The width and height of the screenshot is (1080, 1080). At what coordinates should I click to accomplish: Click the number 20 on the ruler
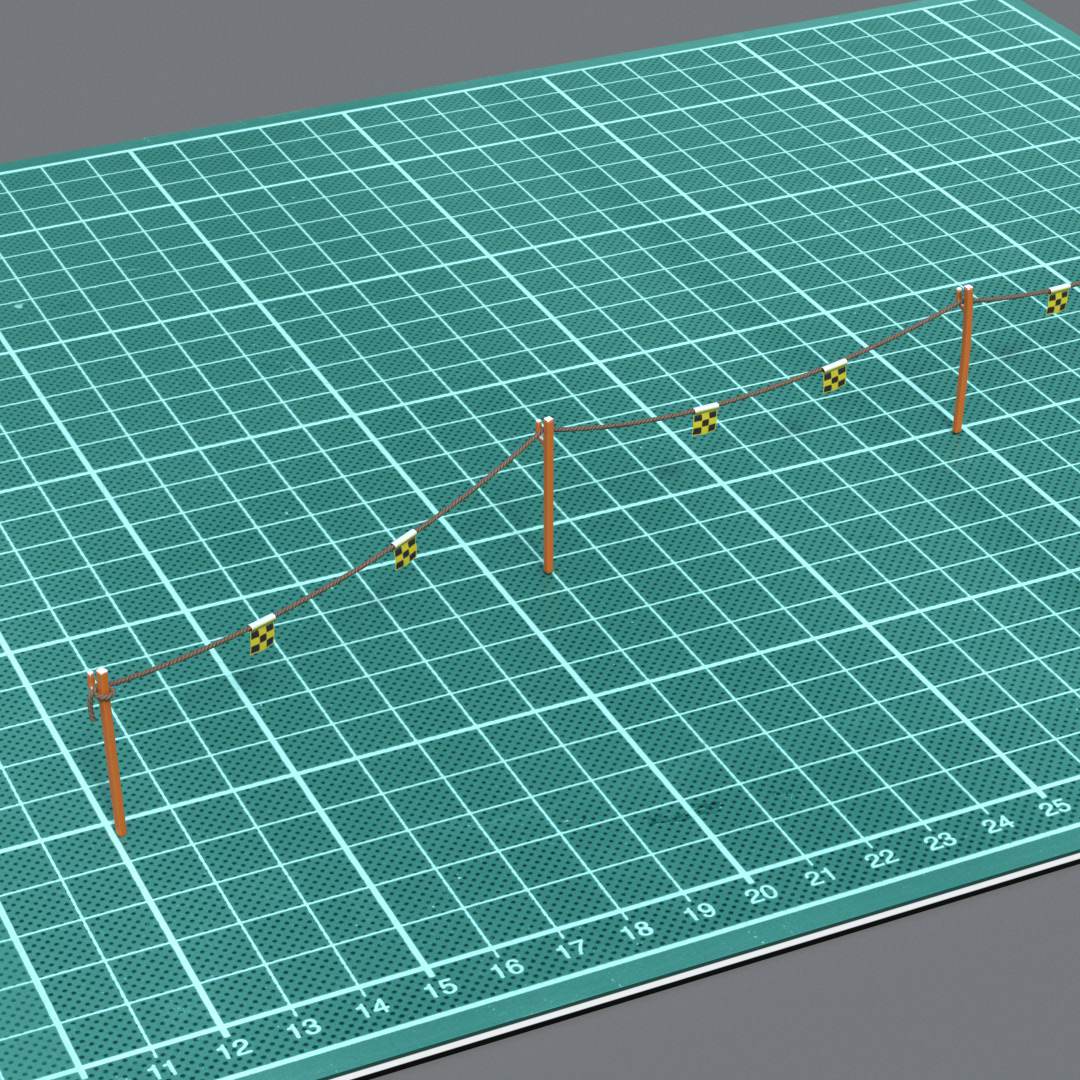click(x=762, y=894)
